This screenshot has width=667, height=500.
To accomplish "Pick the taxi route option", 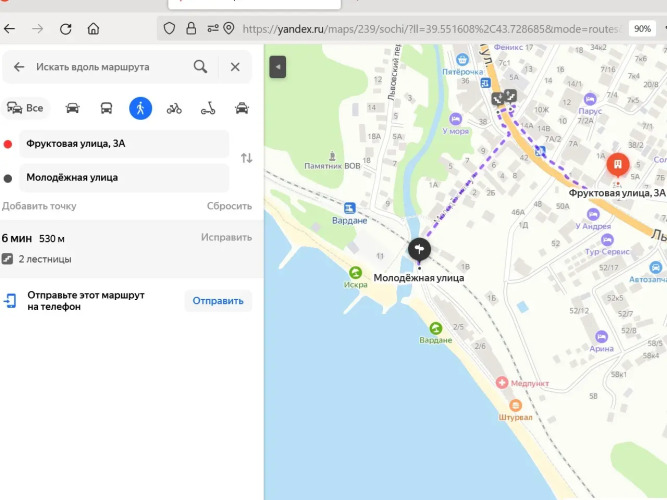I will (242, 108).
